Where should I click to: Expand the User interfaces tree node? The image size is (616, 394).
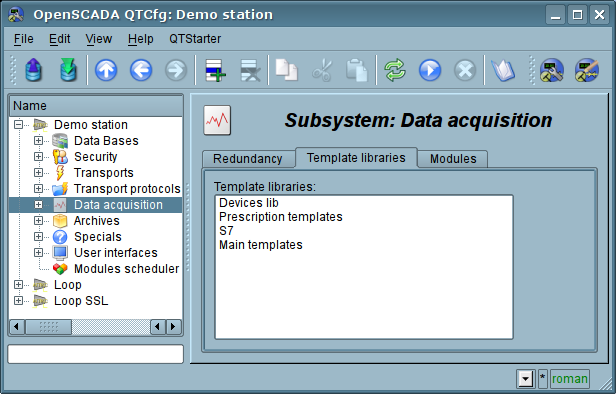pyautogui.click(x=38, y=253)
